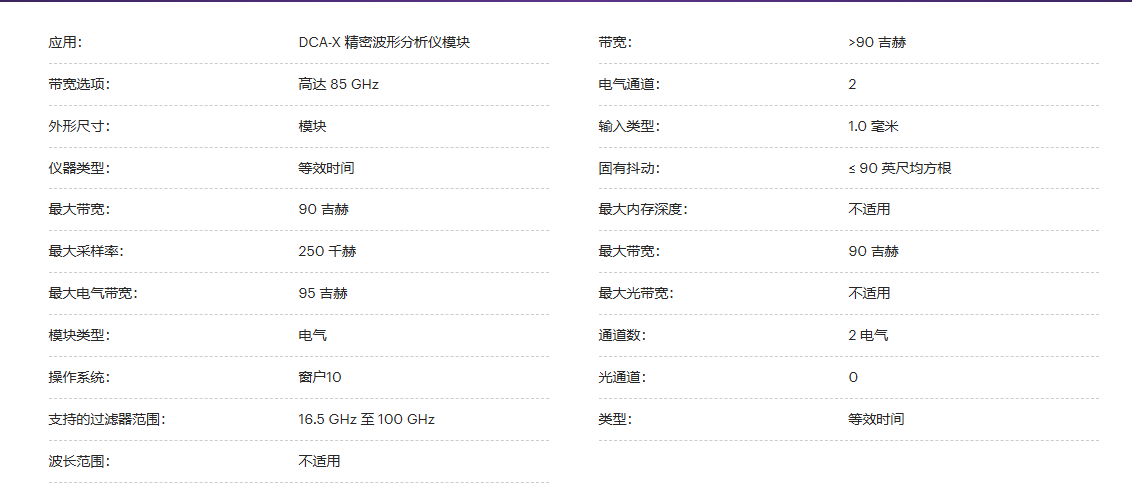
Task: Select the "高达 85 GHz" bandwidth option value
Action: (x=338, y=85)
